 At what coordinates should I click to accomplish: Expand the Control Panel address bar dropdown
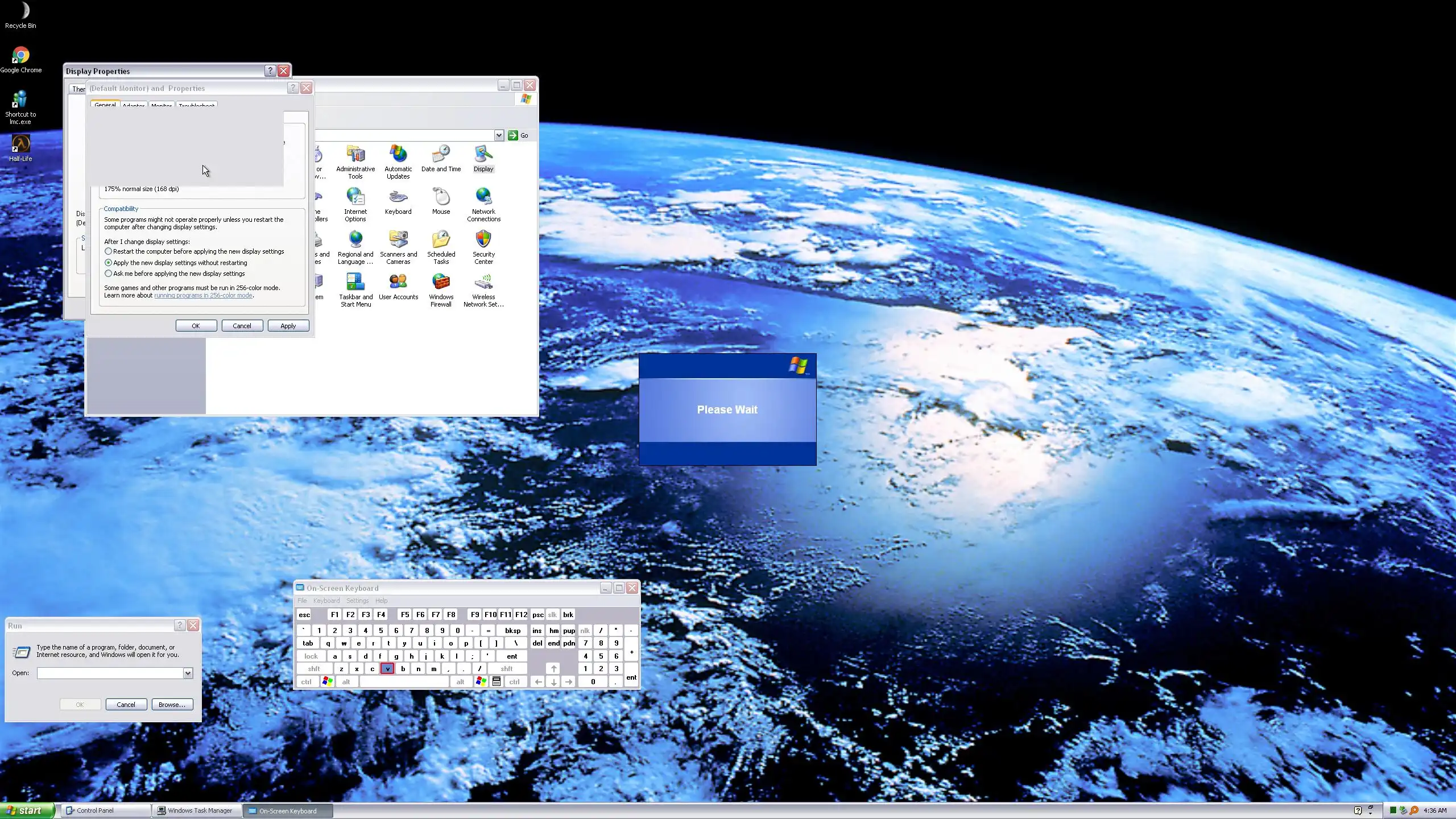point(499,135)
